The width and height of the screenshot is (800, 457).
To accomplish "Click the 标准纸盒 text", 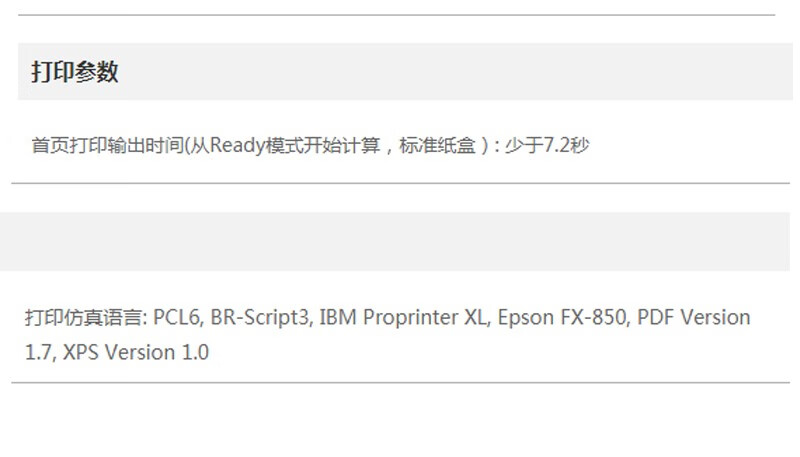I will (437, 145).
